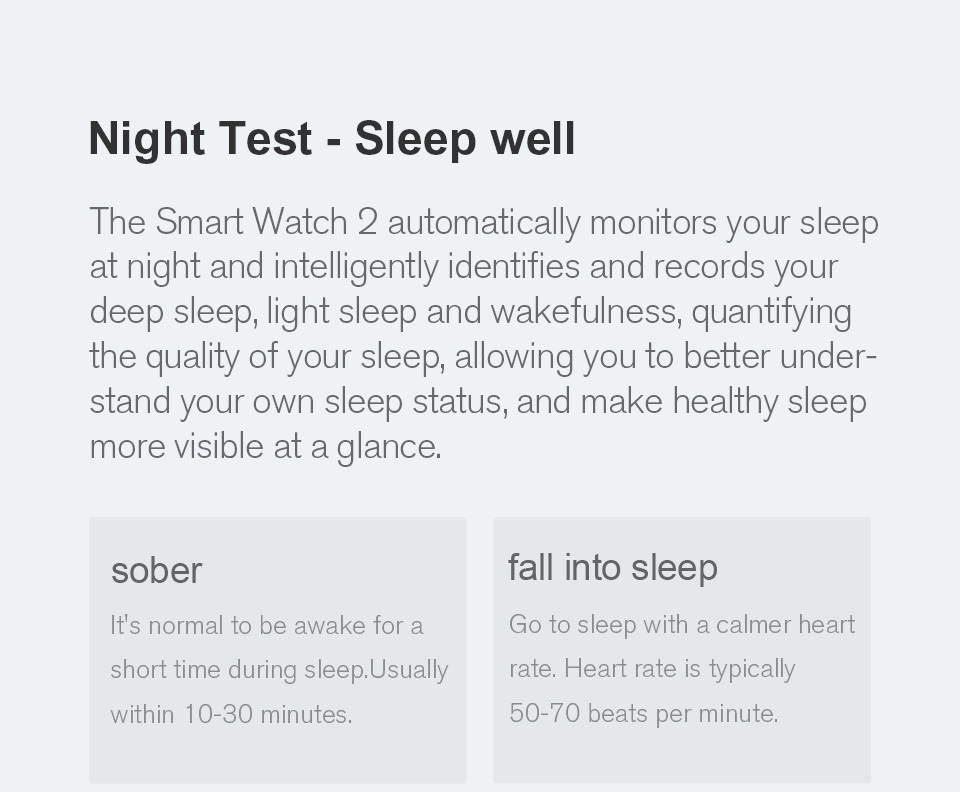
Task: Click the "rate. Heart rate is typically" line
Action: (x=652, y=669)
